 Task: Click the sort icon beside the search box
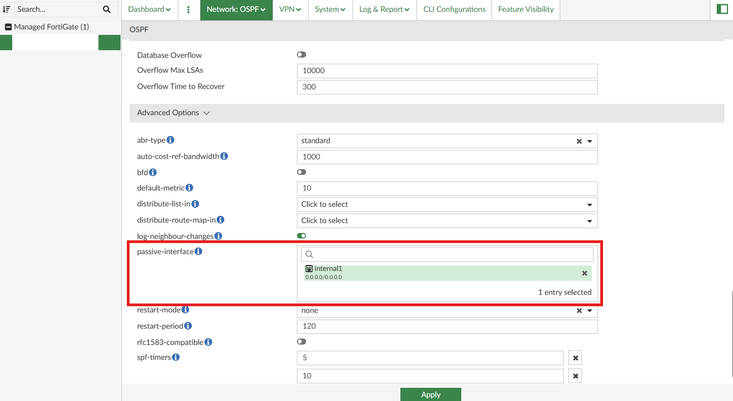(x=7, y=9)
